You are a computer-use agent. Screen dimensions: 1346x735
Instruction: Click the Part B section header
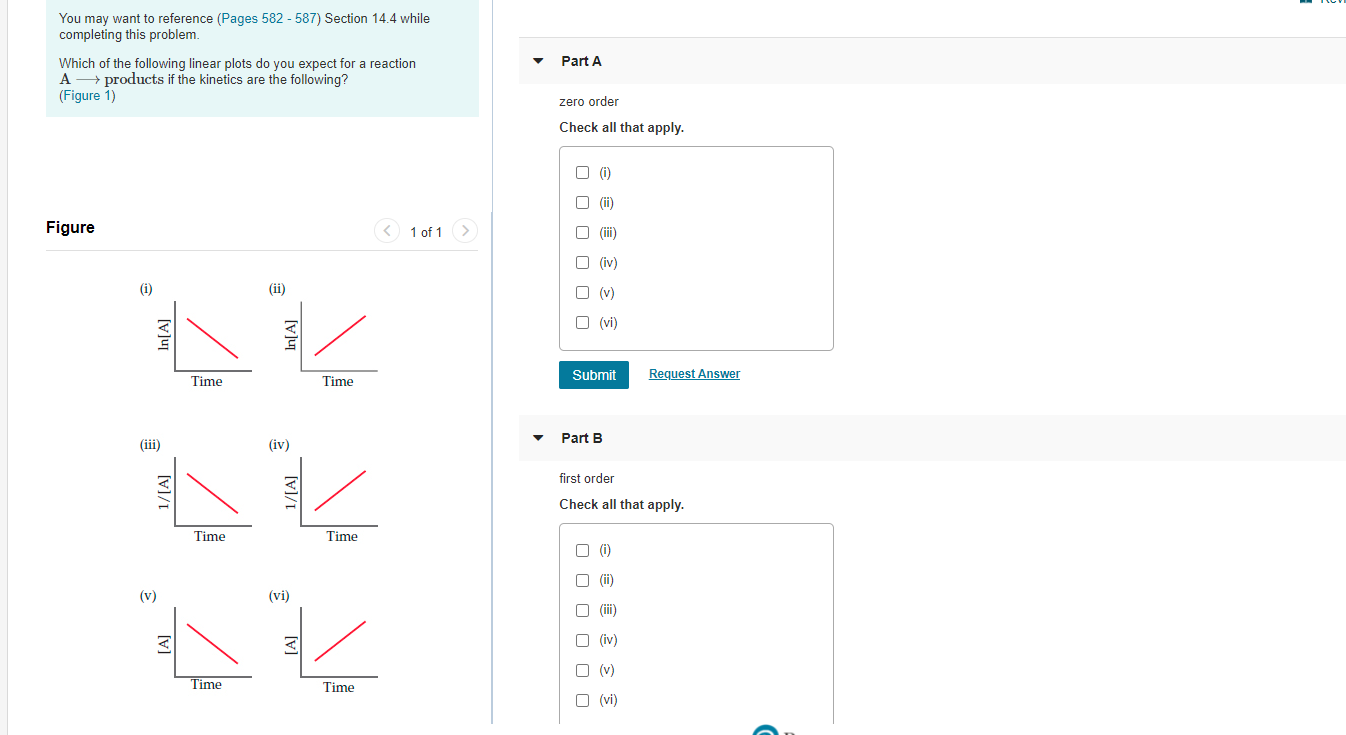click(x=580, y=437)
